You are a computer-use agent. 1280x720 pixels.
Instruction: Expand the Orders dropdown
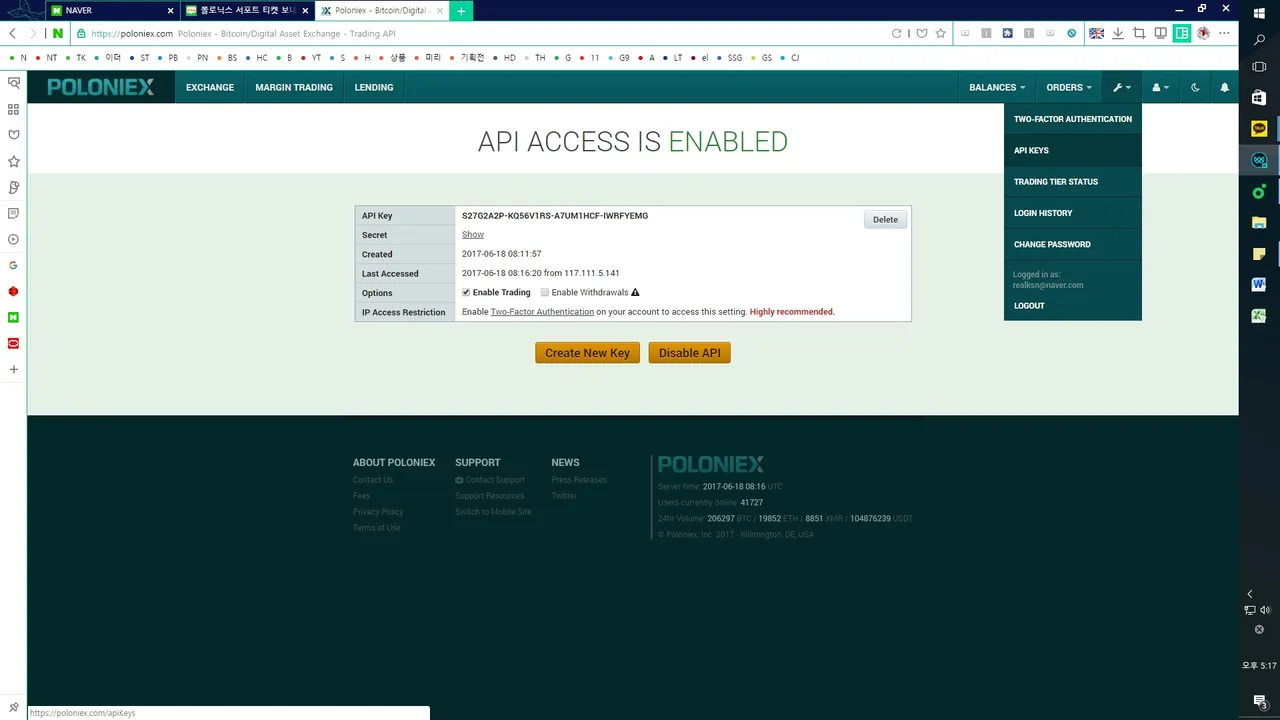coord(1069,87)
